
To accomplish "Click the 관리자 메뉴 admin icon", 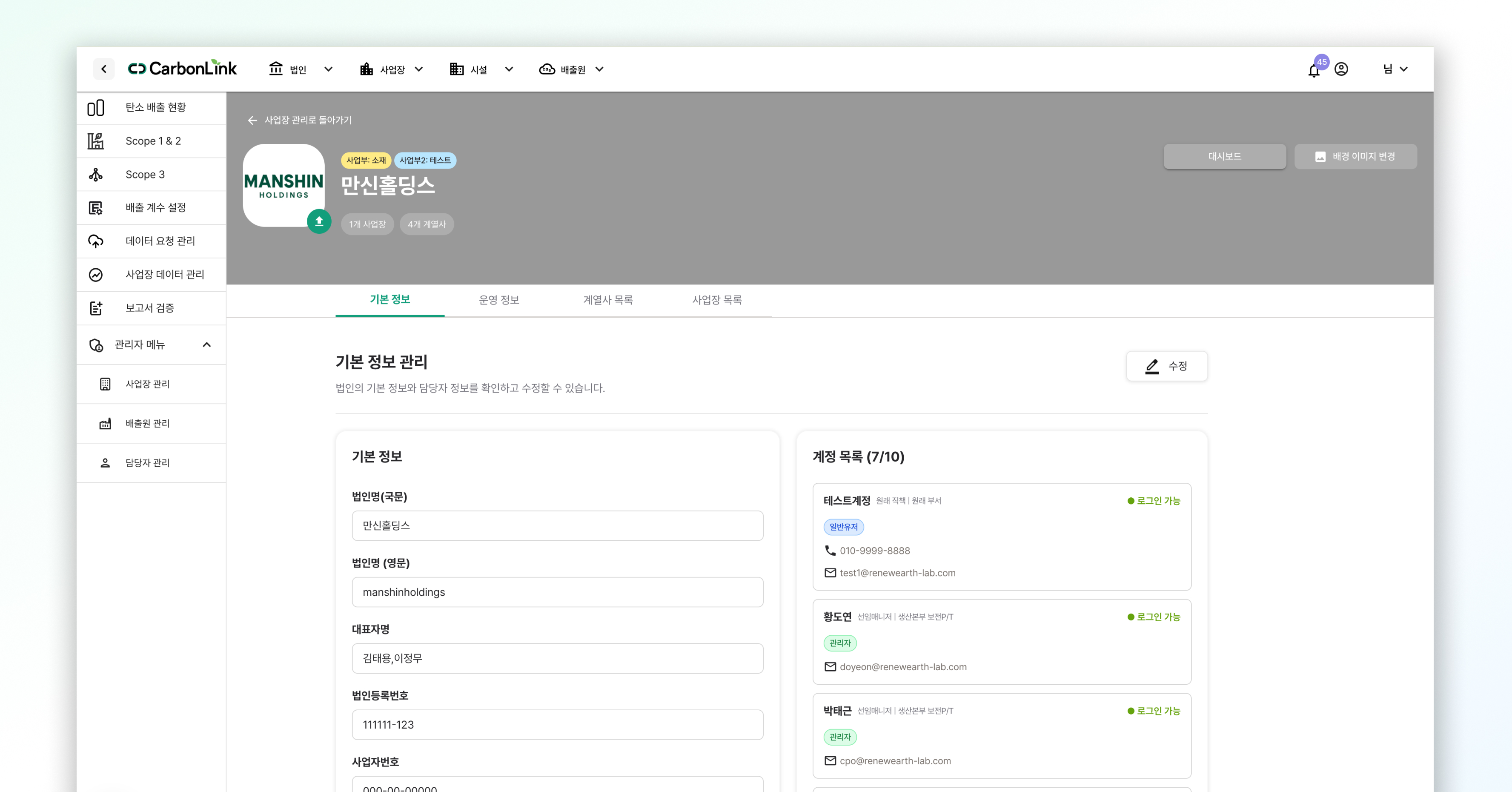I will pos(96,344).
